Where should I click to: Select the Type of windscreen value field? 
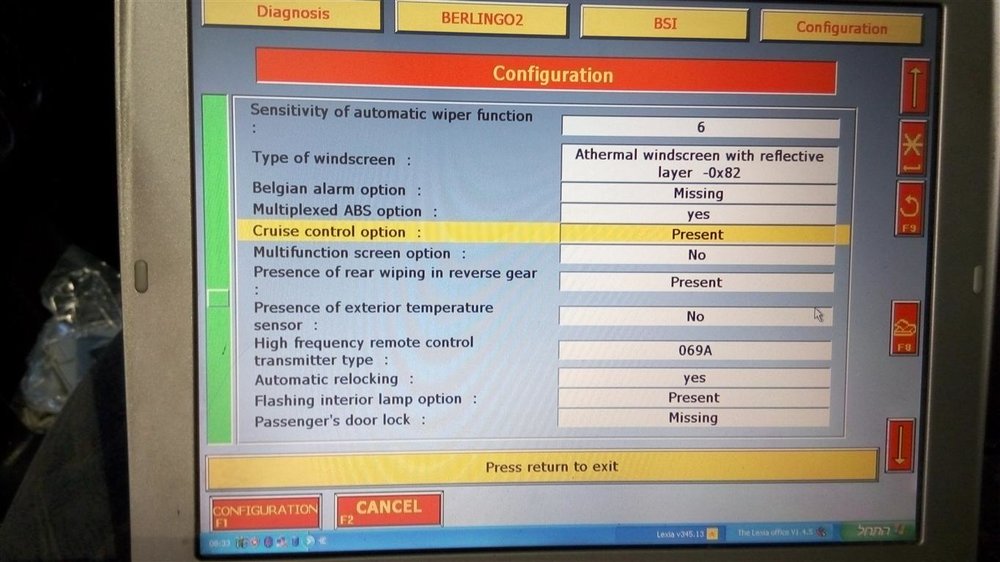tap(699, 164)
